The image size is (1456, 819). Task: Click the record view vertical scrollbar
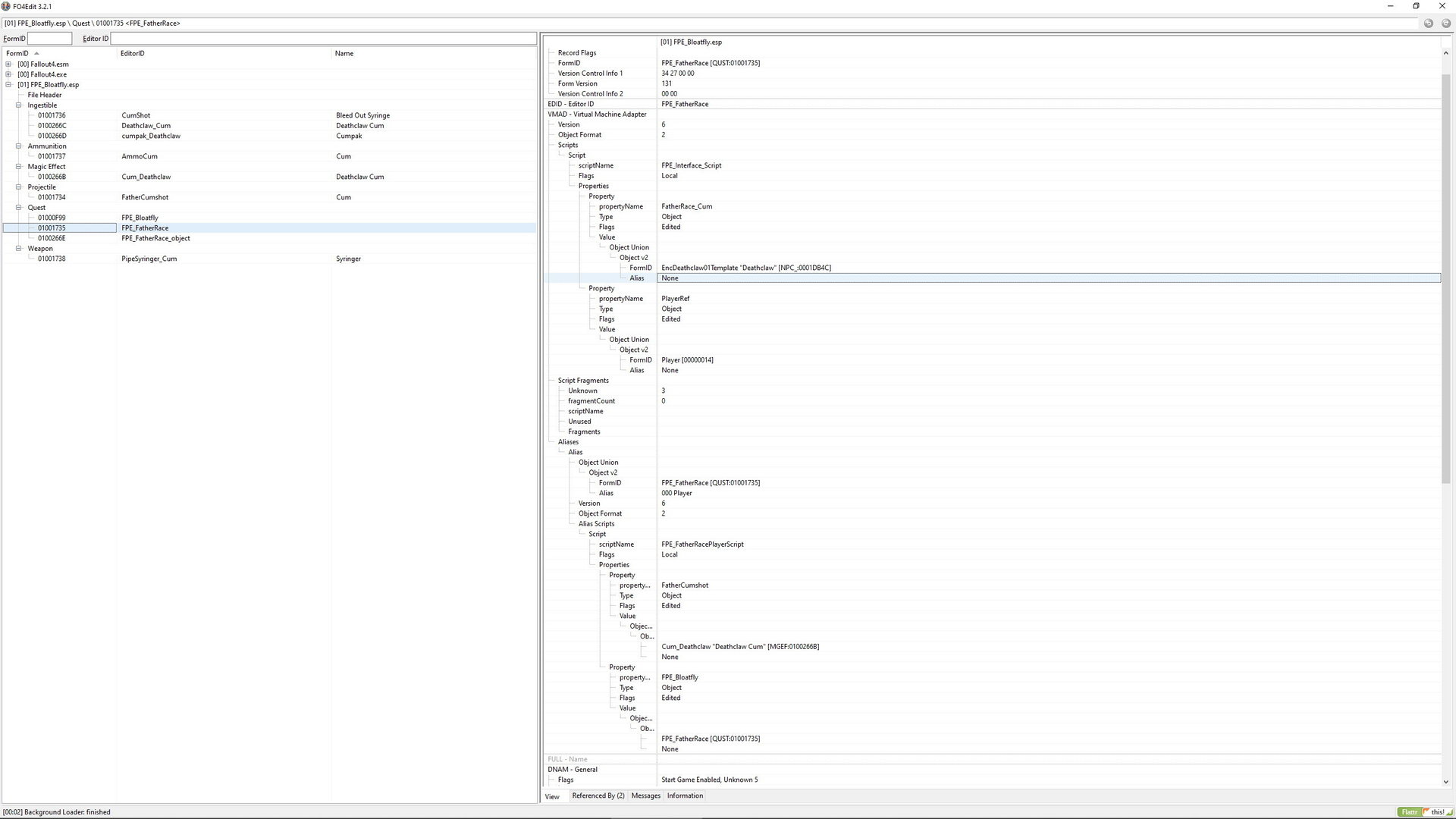(1446, 279)
